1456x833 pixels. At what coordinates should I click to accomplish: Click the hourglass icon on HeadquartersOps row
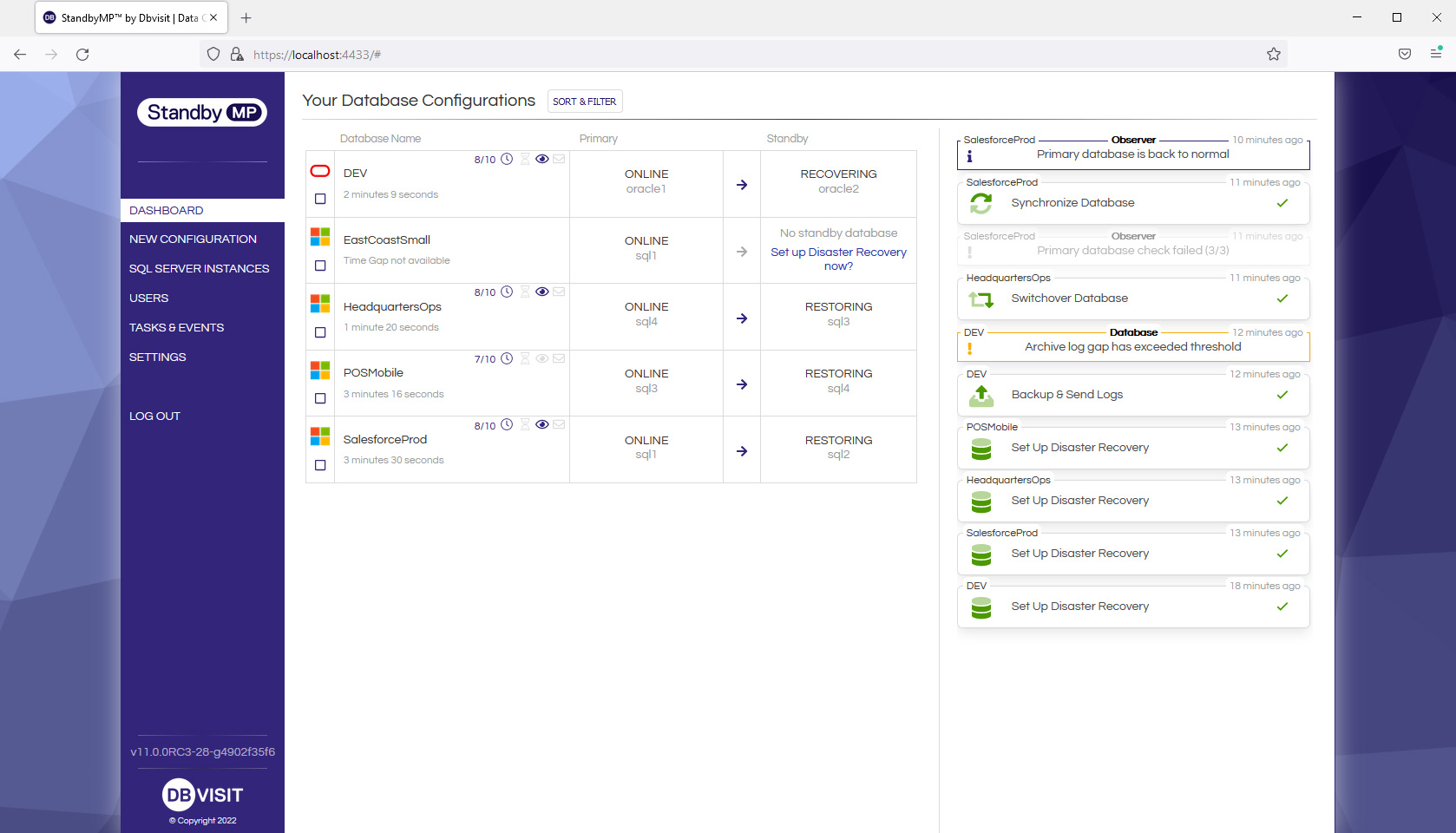coord(525,292)
